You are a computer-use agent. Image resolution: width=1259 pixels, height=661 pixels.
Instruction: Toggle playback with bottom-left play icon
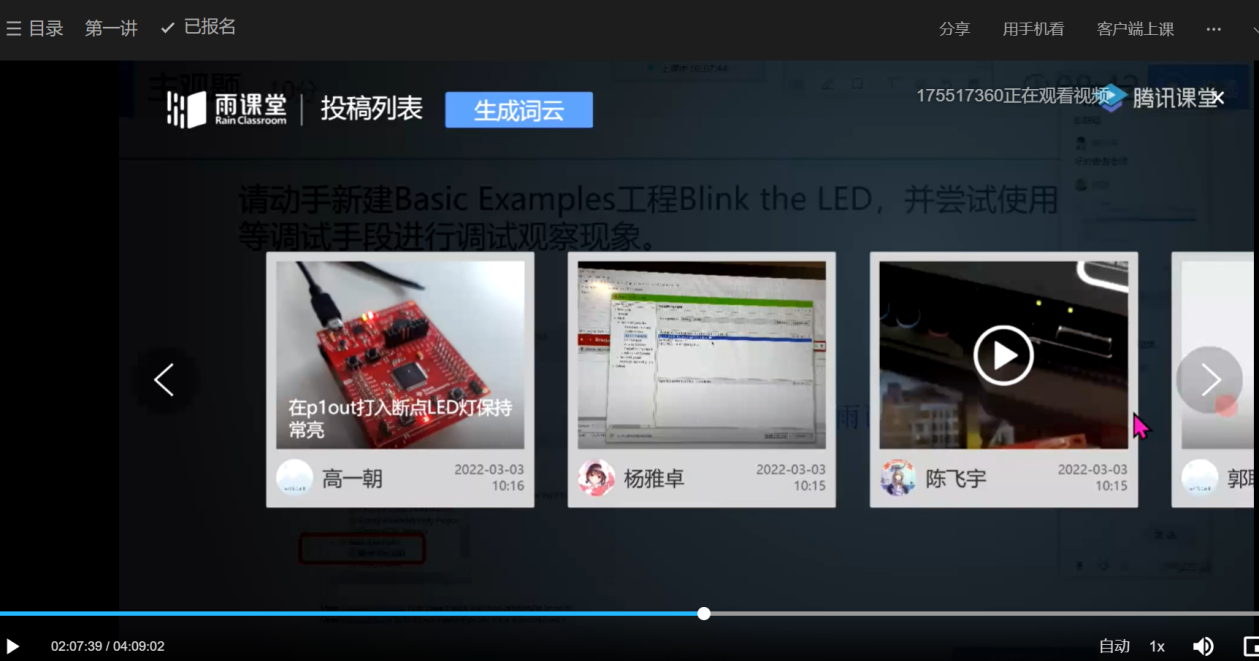11,645
